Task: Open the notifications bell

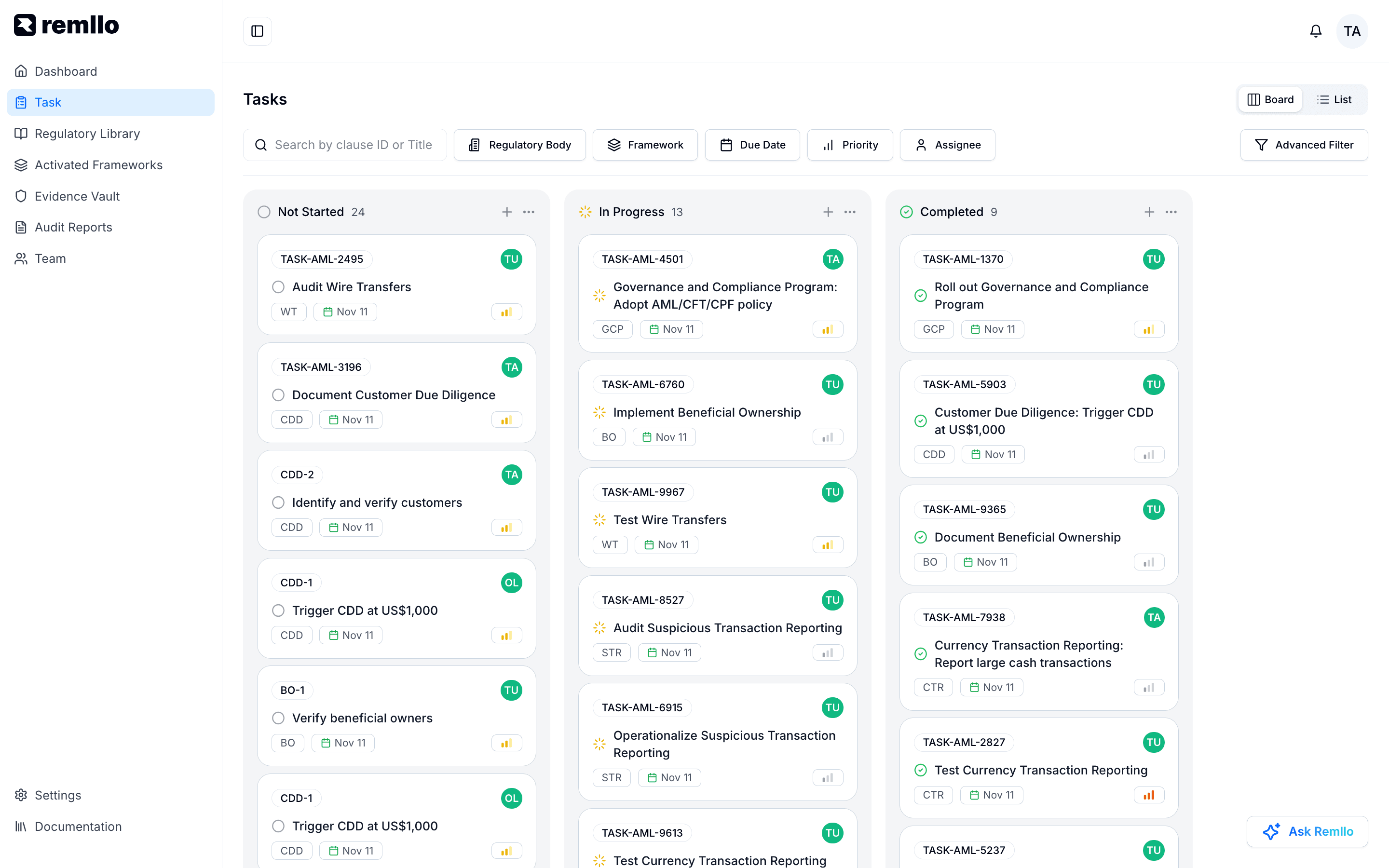Action: 1316,31
